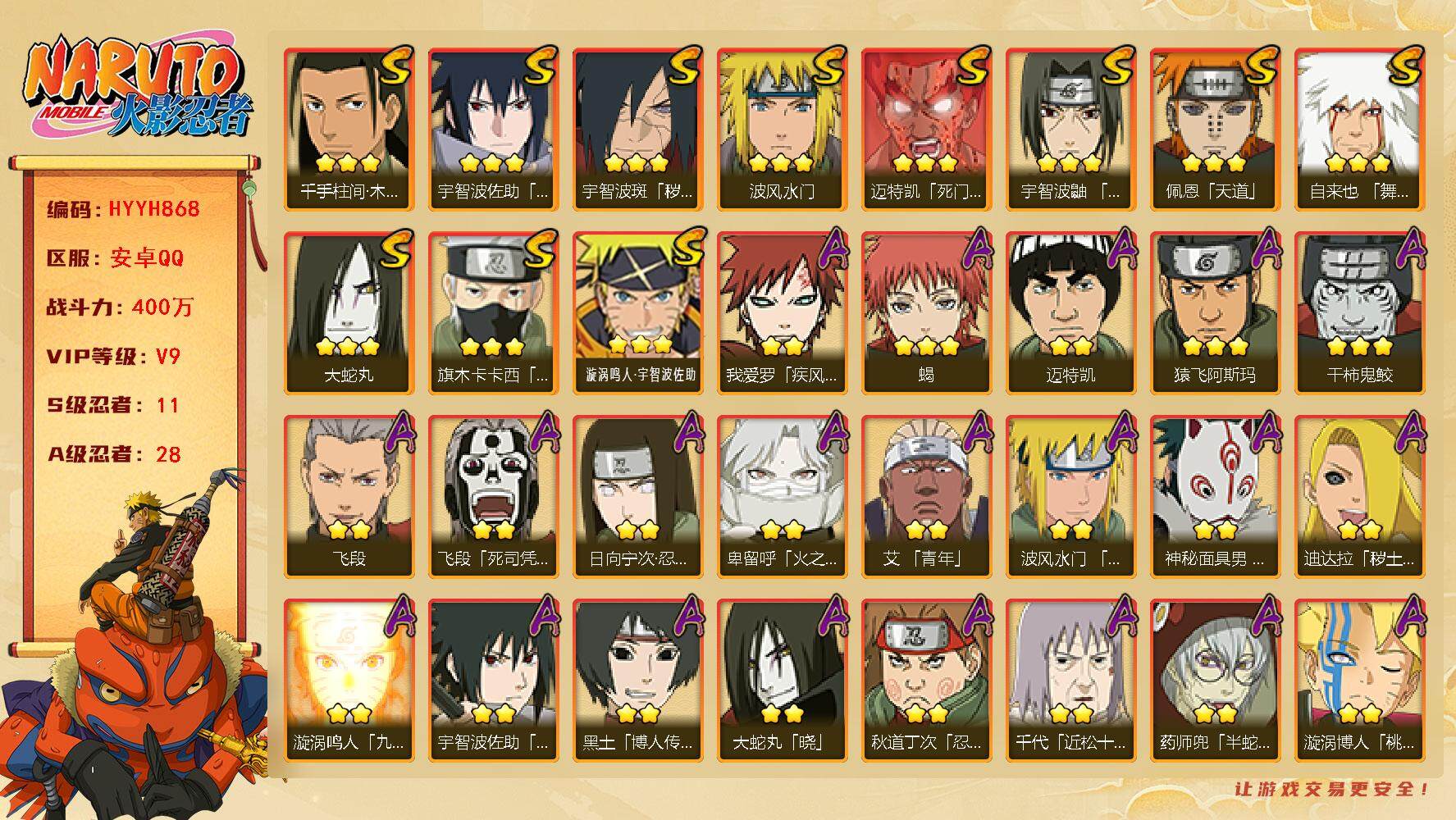This screenshot has width=1456, height=820.
Task: Open the 波风水门 S-rank card
Action: click(782, 130)
